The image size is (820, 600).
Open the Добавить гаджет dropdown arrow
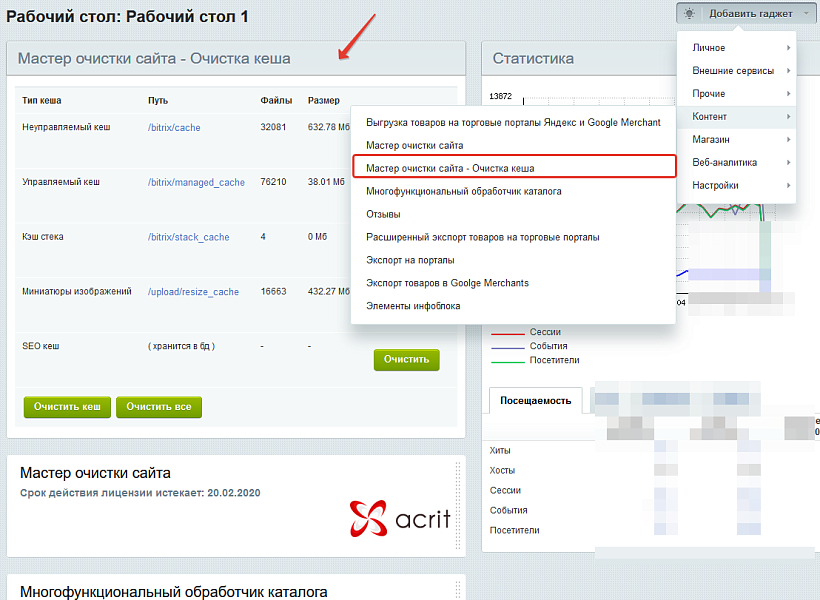pos(804,14)
